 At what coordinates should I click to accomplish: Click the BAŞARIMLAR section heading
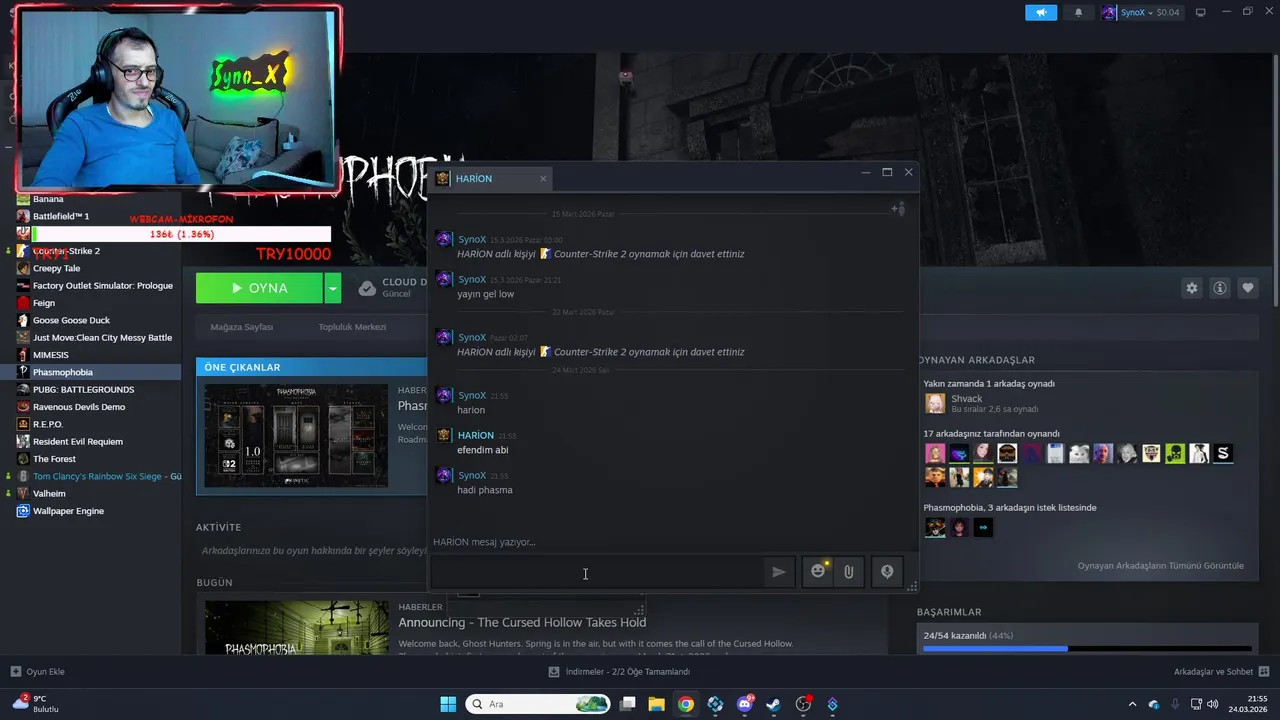coord(949,612)
